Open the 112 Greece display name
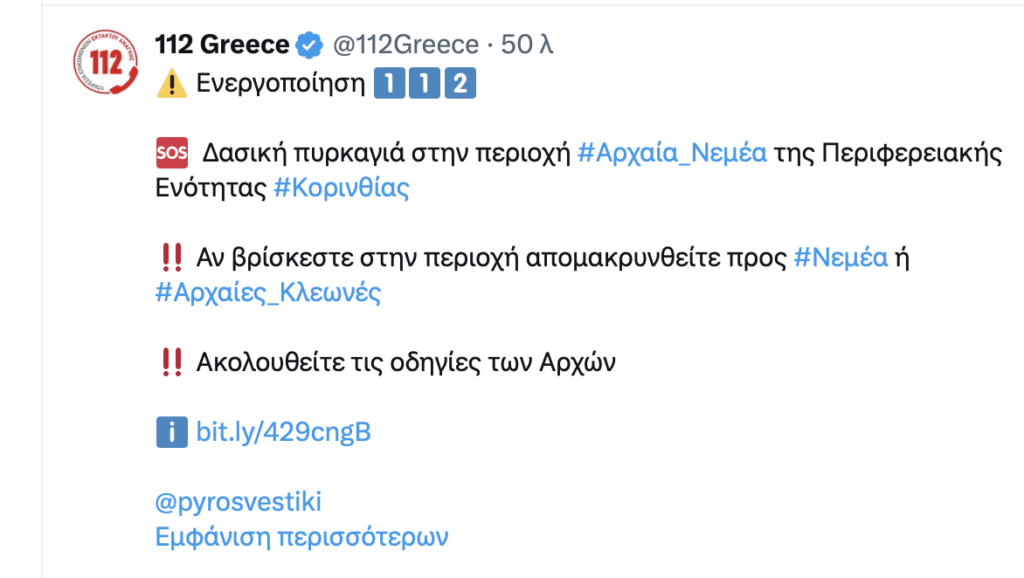1024x578 pixels. click(222, 45)
